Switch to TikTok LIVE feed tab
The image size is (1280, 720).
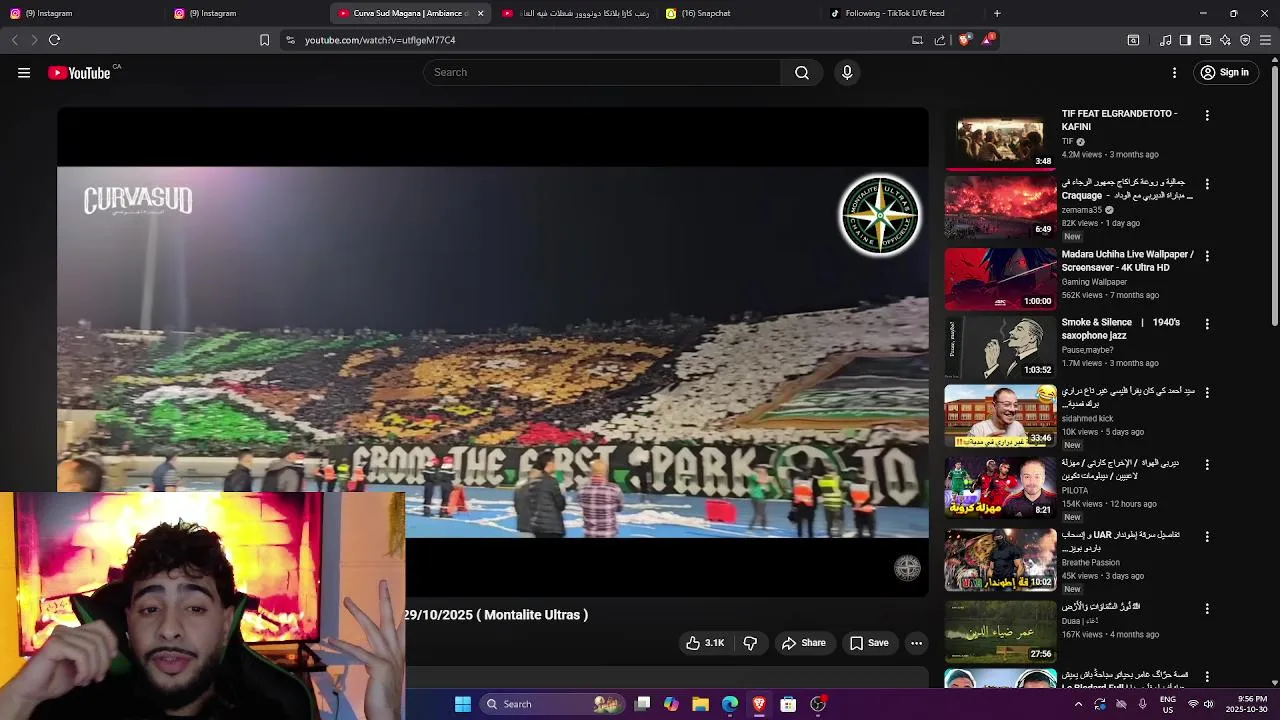coord(905,13)
